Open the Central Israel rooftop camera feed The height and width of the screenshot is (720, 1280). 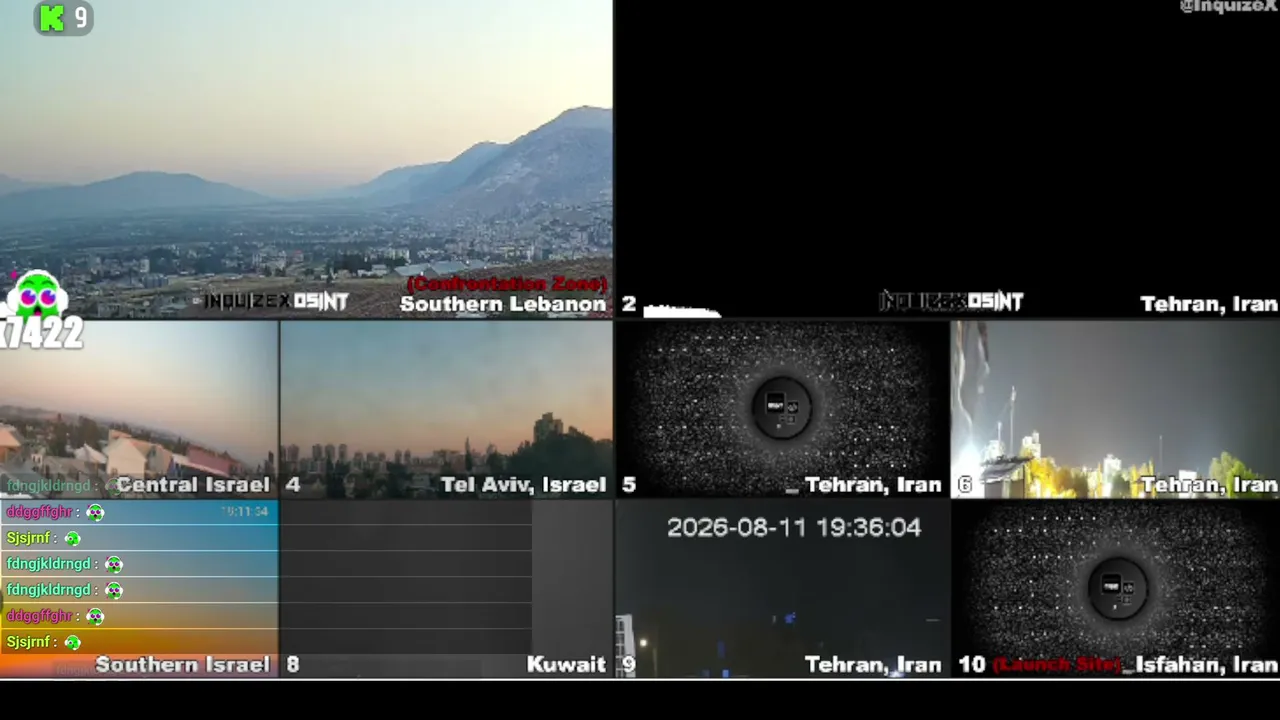coord(139,409)
